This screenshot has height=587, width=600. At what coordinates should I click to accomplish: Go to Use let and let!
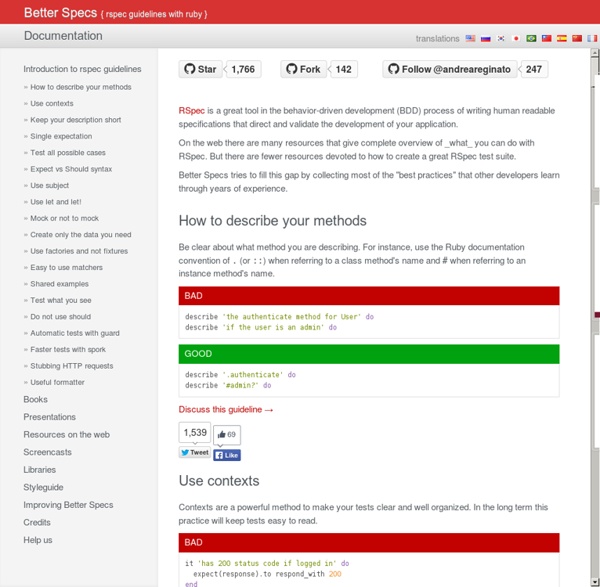pos(56,202)
